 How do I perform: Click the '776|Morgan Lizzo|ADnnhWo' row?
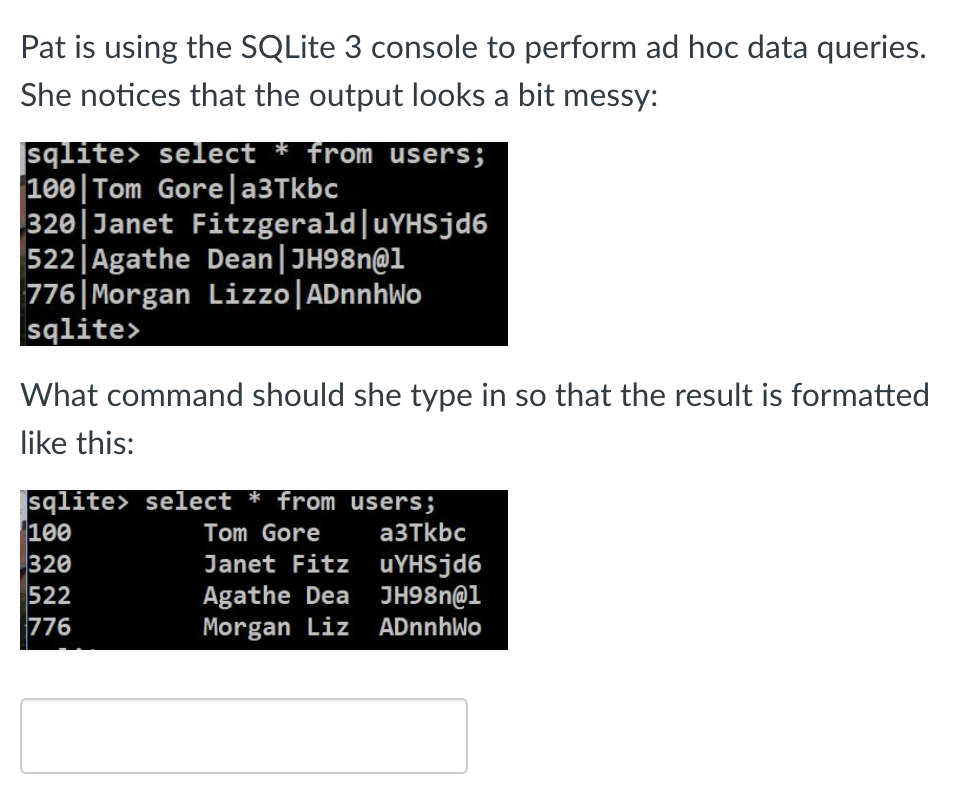pos(223,294)
